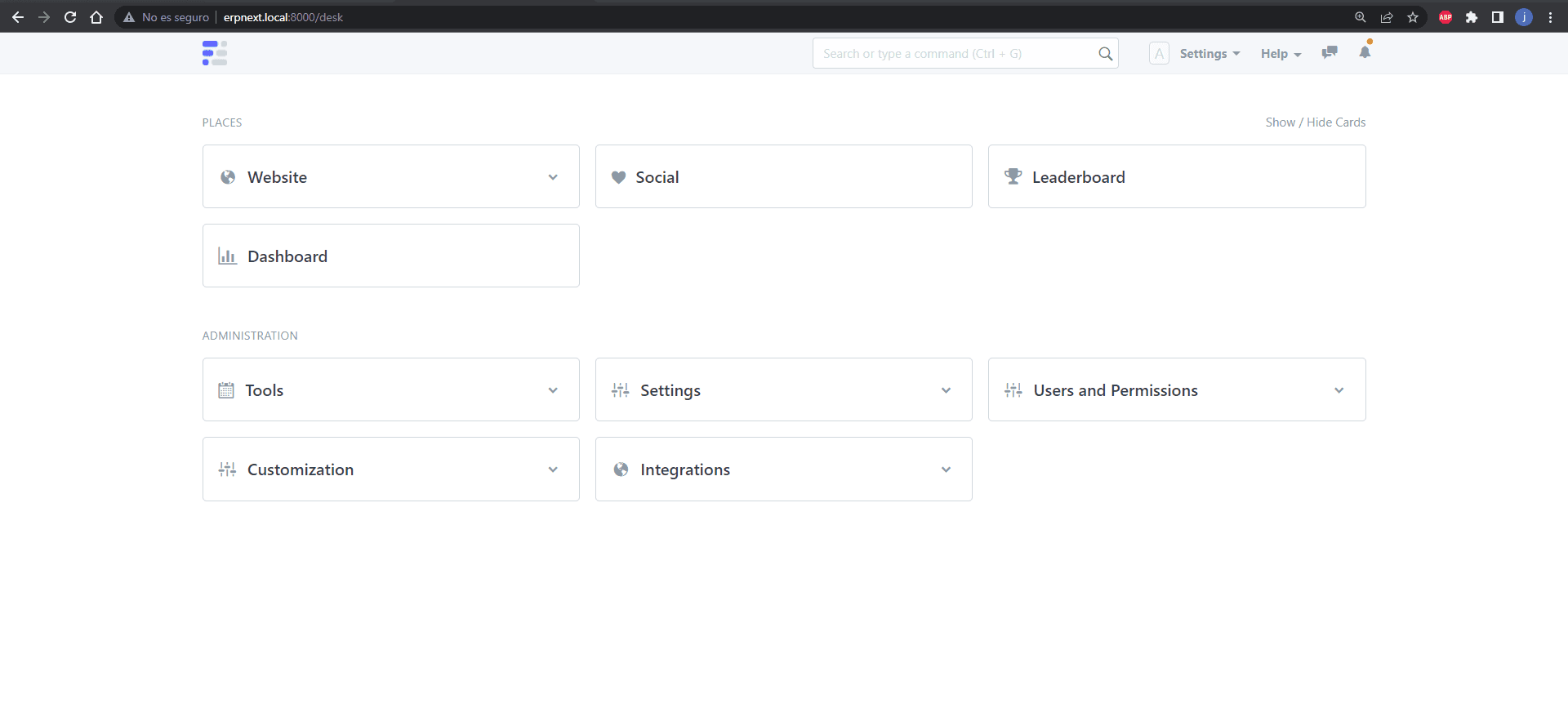Expand the Customization card chevron
Screen dimensions: 1568x712
click(553, 469)
